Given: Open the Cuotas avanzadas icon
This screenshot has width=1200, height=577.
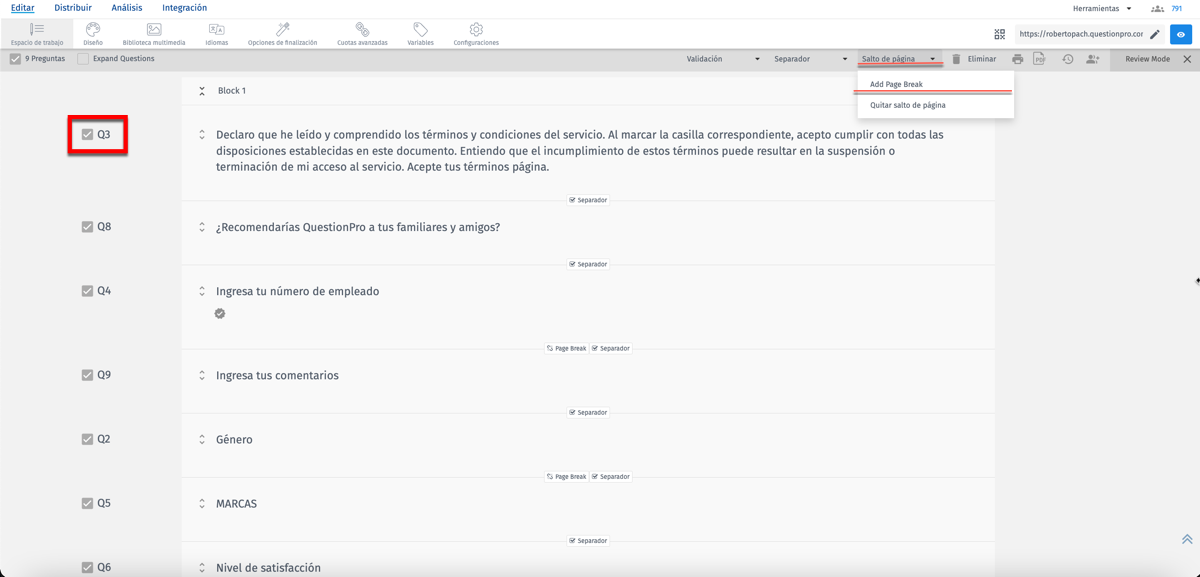Looking at the screenshot, I should point(362,30).
